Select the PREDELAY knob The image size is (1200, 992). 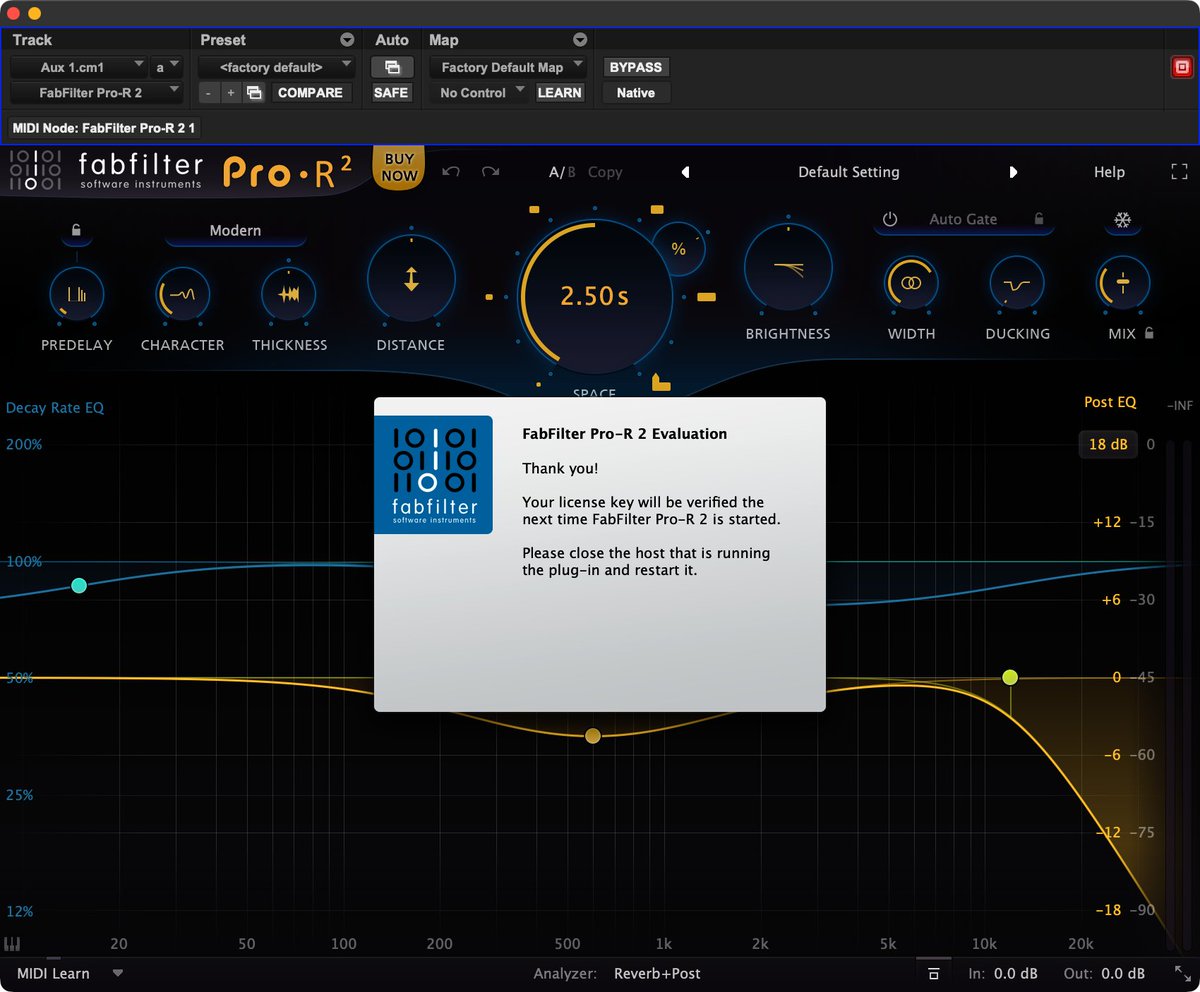coord(77,295)
